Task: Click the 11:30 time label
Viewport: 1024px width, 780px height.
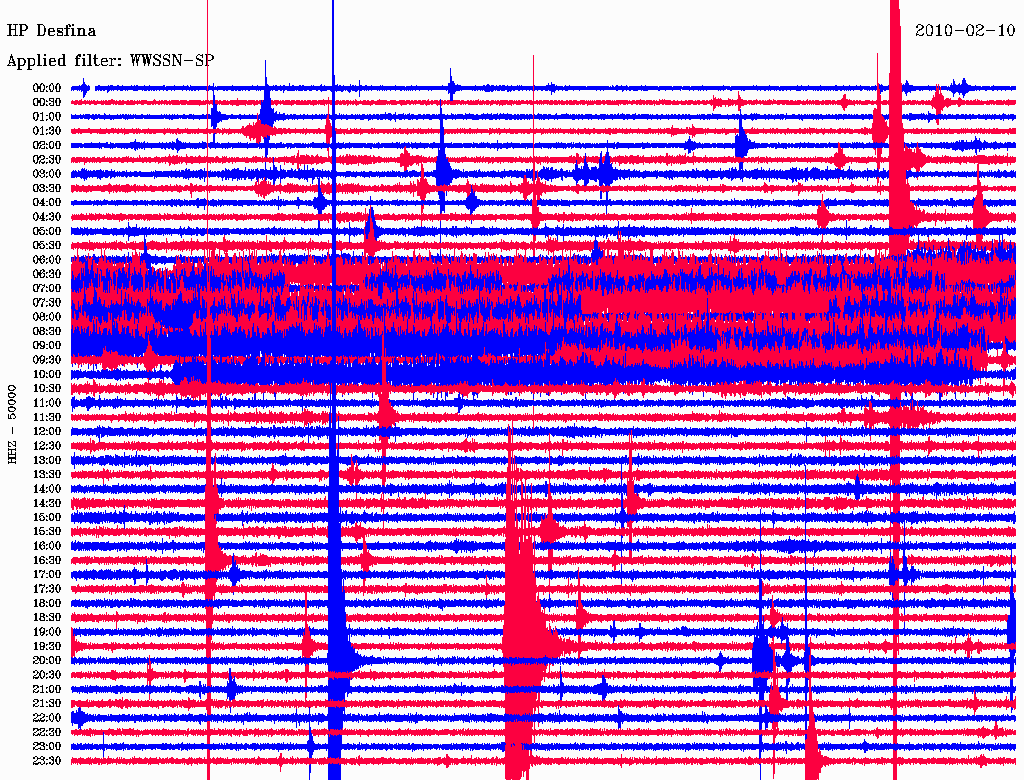Action: point(47,417)
